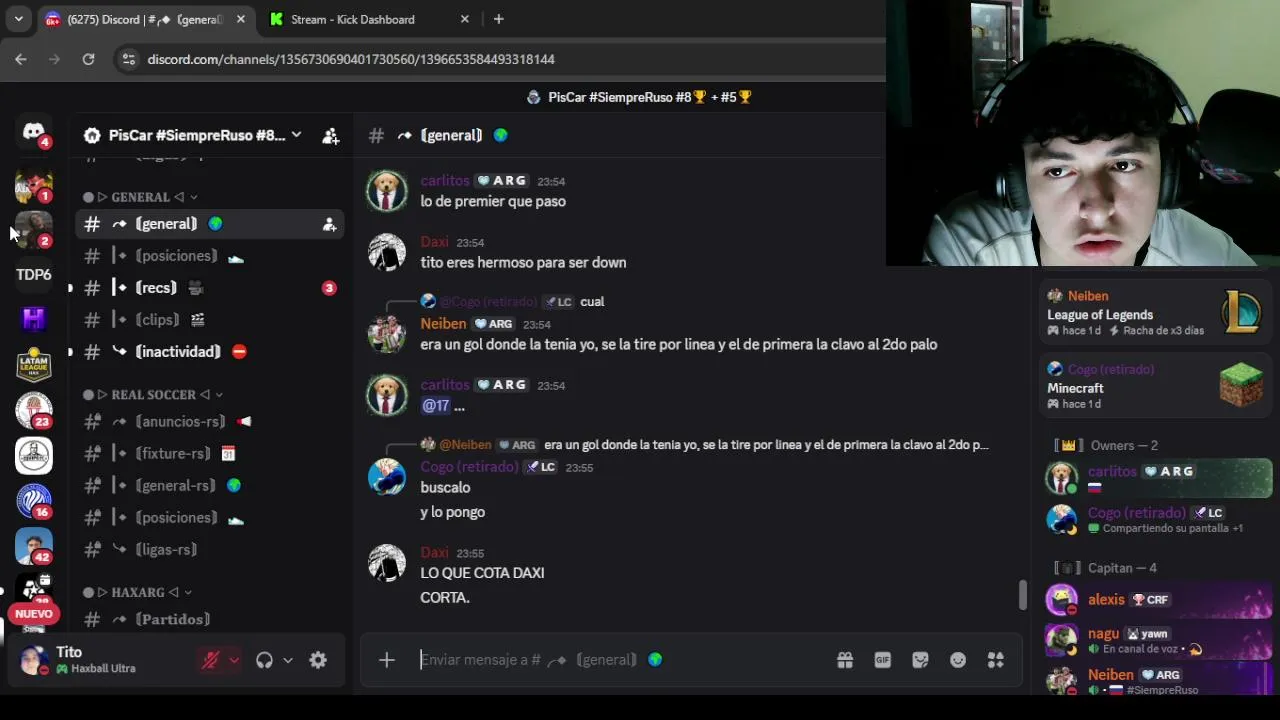Expand microphone options arrow
The image size is (1280, 720).
tap(234, 660)
